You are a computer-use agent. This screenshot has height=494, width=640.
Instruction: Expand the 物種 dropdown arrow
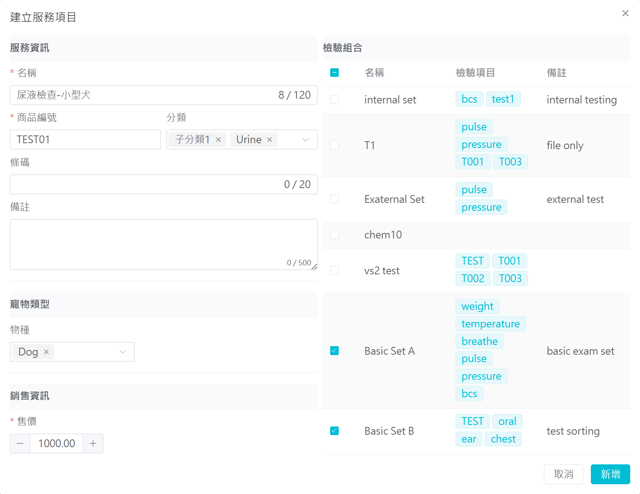[x=122, y=352]
